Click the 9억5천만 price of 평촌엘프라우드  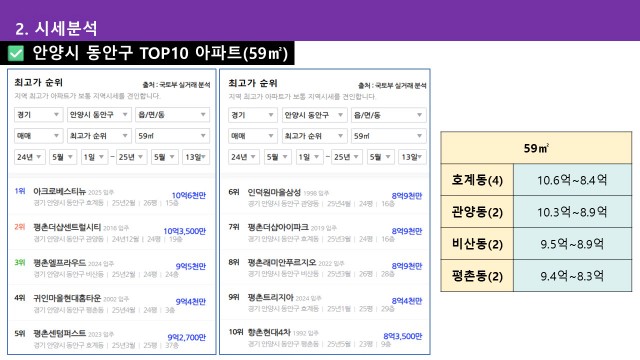point(191,267)
